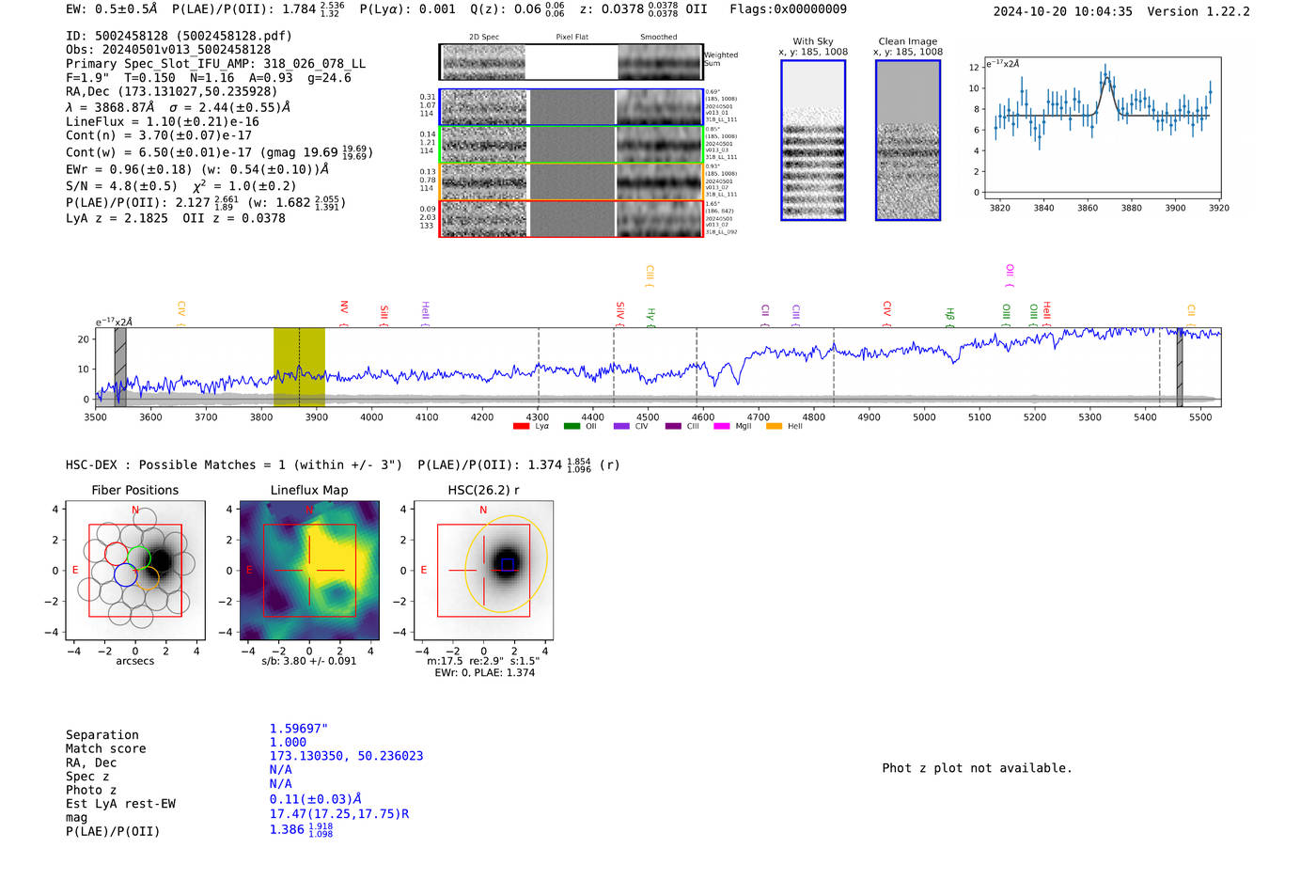This screenshot has height=896, width=1316.
Task: Click the Flags:0x00000009 header text
Action: point(788,9)
